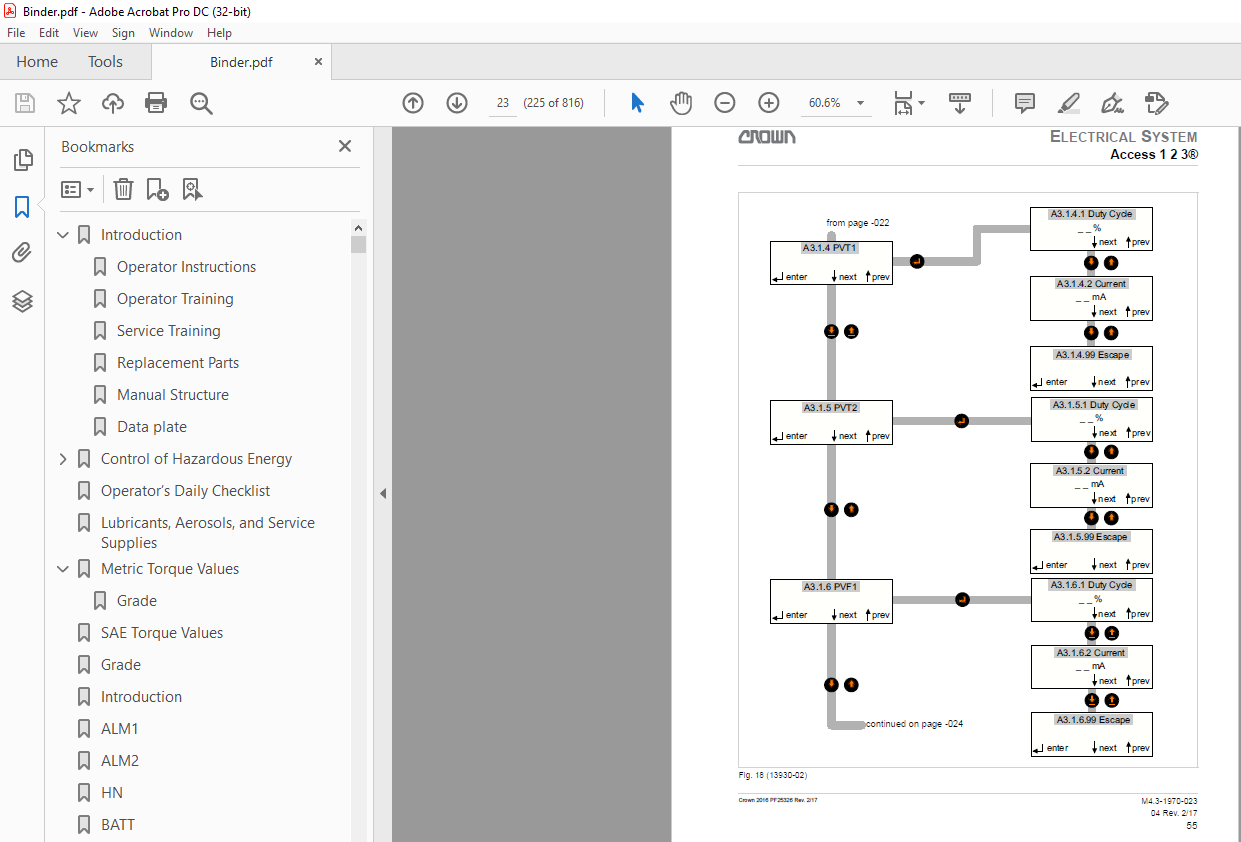Collapse the Metric Torque Values bookmark
Image resolution: width=1241 pixels, height=842 pixels.
pyautogui.click(x=63, y=569)
